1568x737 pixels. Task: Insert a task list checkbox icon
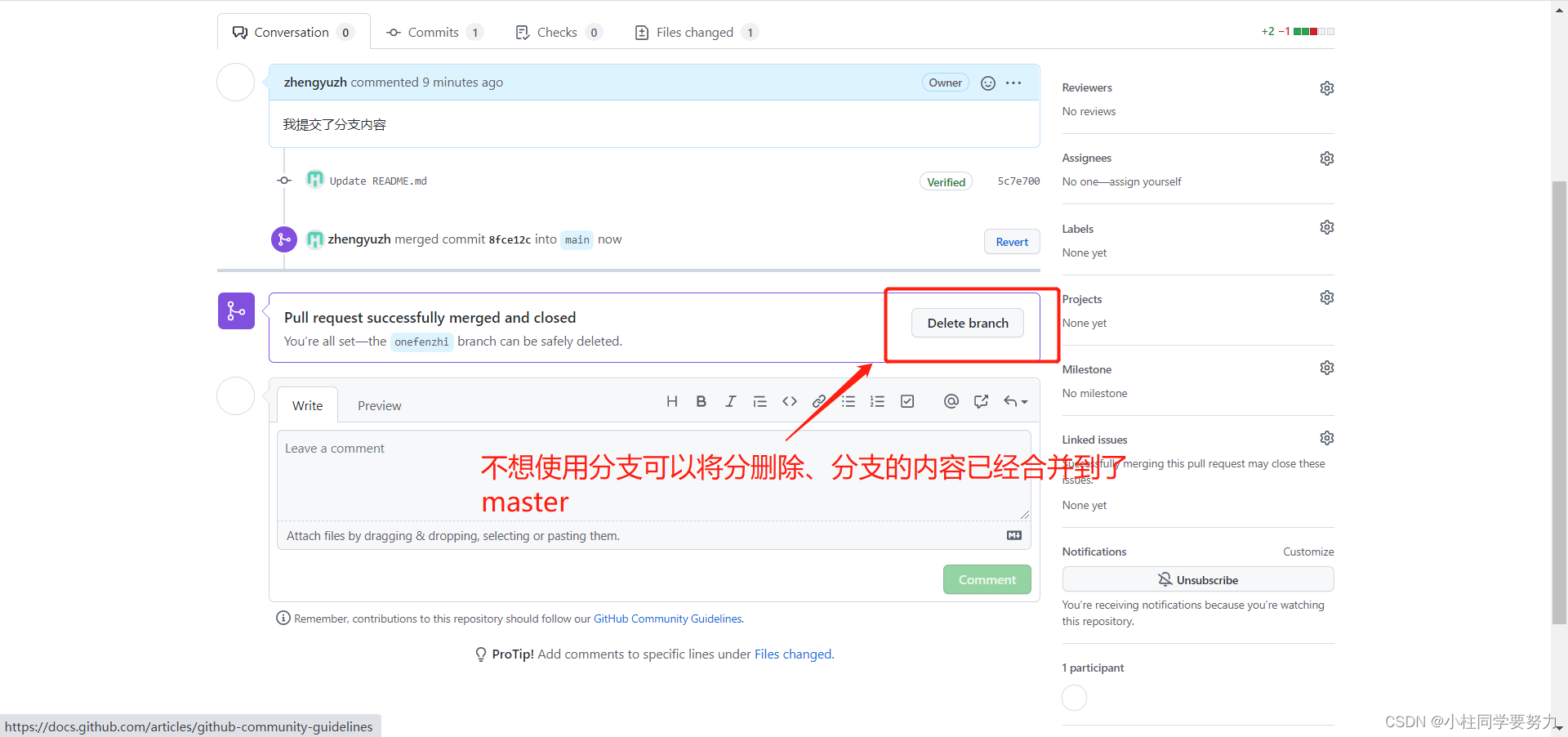pyautogui.click(x=906, y=401)
